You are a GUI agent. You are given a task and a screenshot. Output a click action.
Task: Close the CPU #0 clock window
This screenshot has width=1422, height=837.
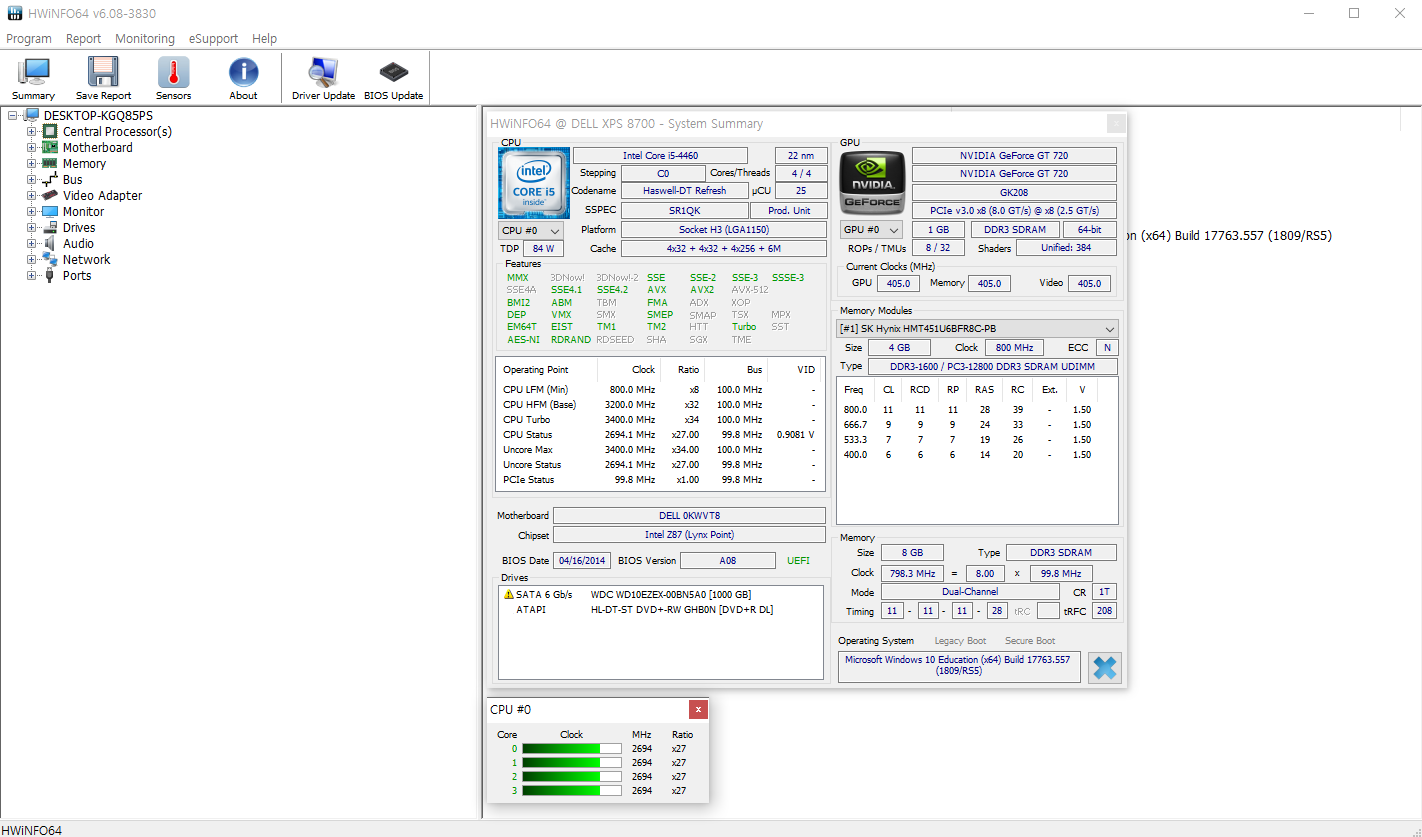point(698,709)
